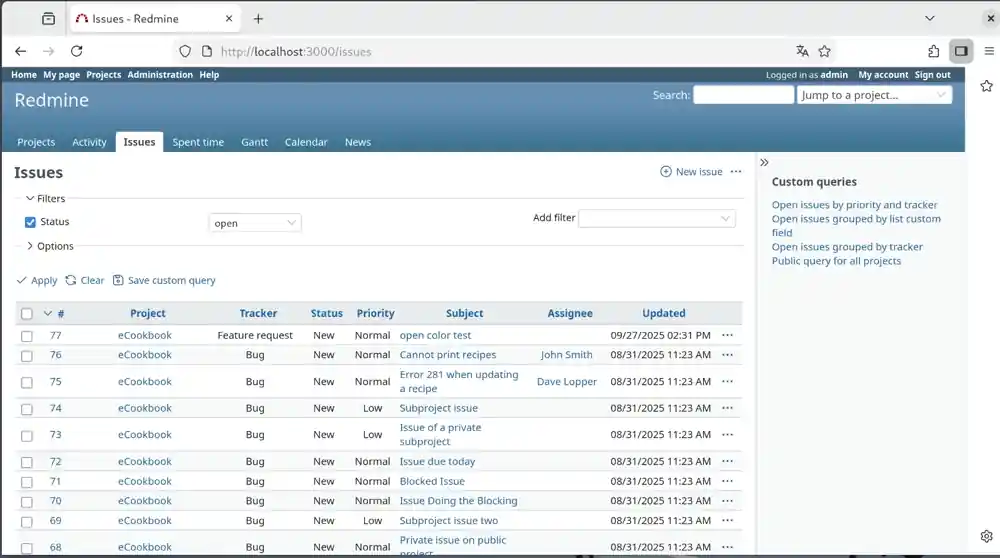List all tabs with the chevron

[x=930, y=18]
